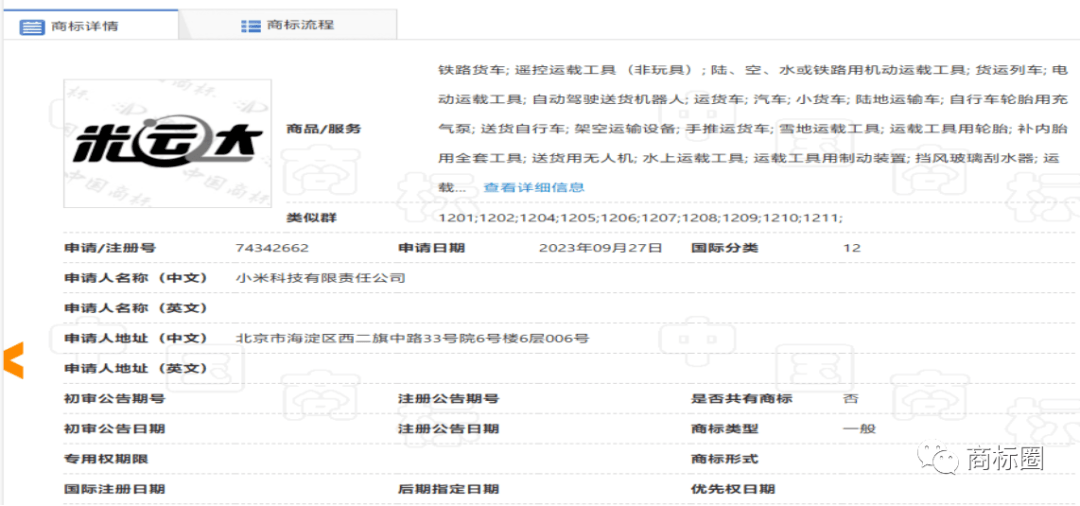
Task: Click applicant name 小米科技有限责任公司
Action: pos(320,278)
